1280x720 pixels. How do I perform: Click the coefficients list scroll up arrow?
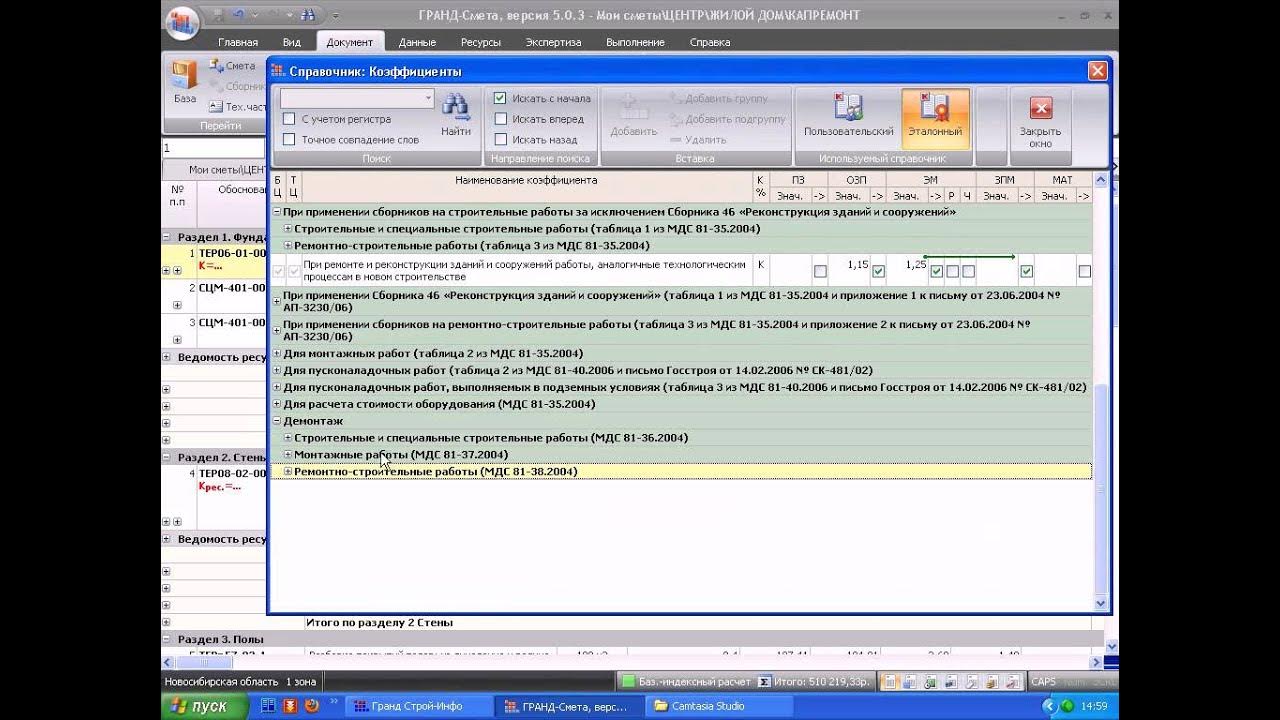click(x=1102, y=180)
